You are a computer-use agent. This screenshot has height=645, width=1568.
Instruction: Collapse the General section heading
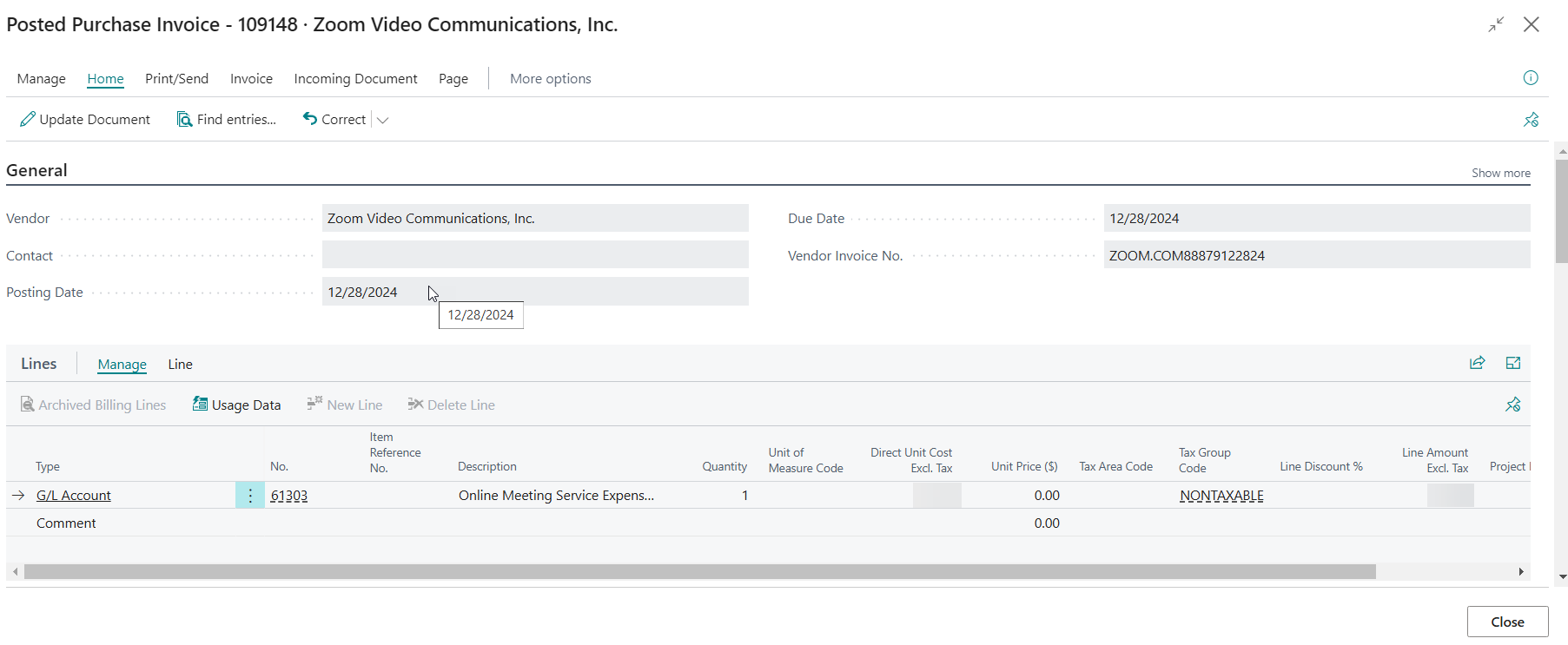point(36,170)
